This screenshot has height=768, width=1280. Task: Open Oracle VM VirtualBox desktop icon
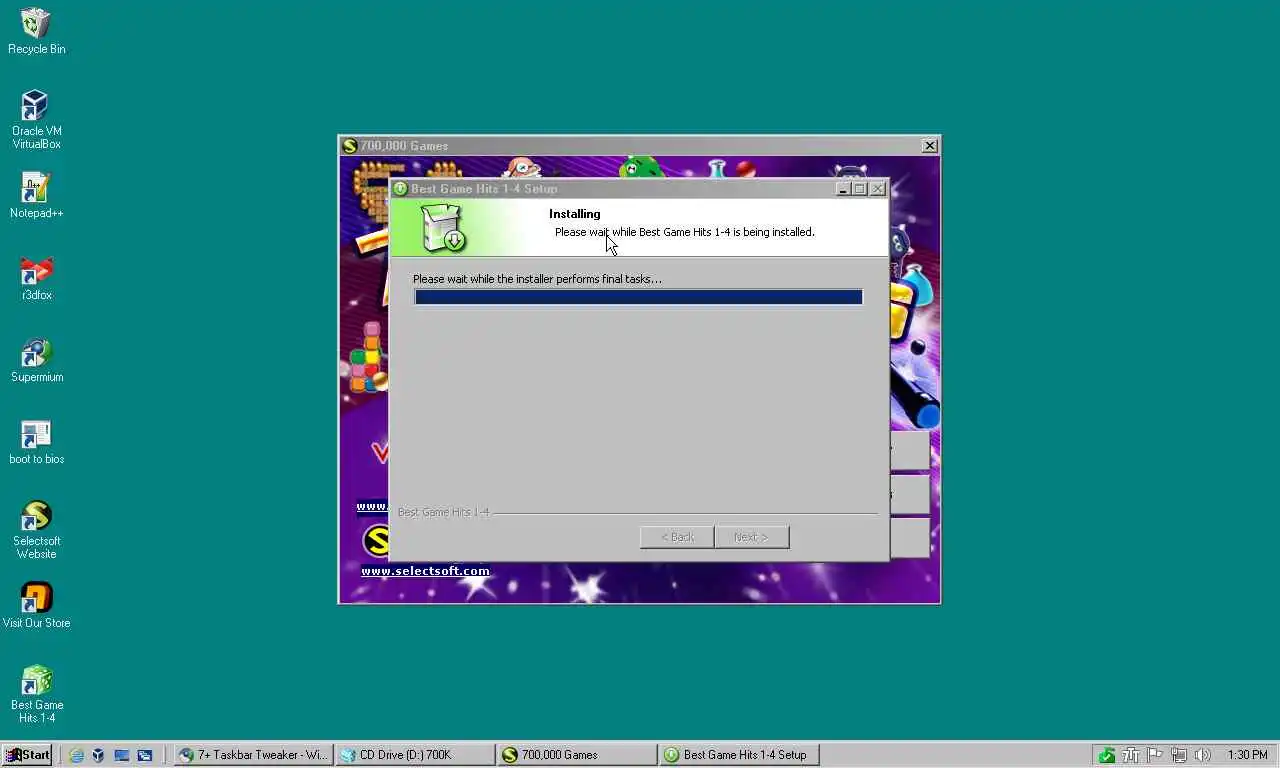point(36,120)
